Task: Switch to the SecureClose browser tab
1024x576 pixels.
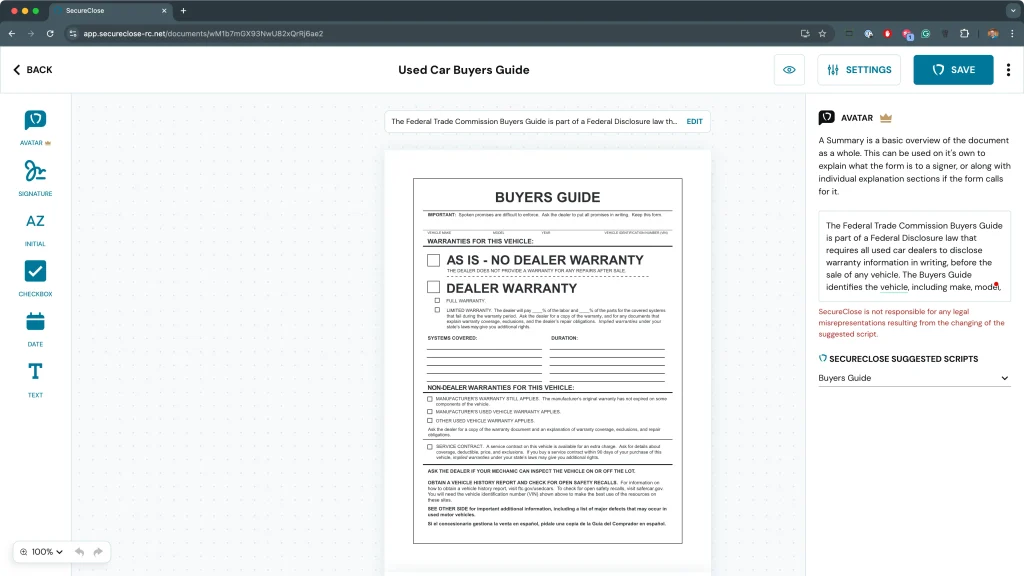Action: (110, 10)
